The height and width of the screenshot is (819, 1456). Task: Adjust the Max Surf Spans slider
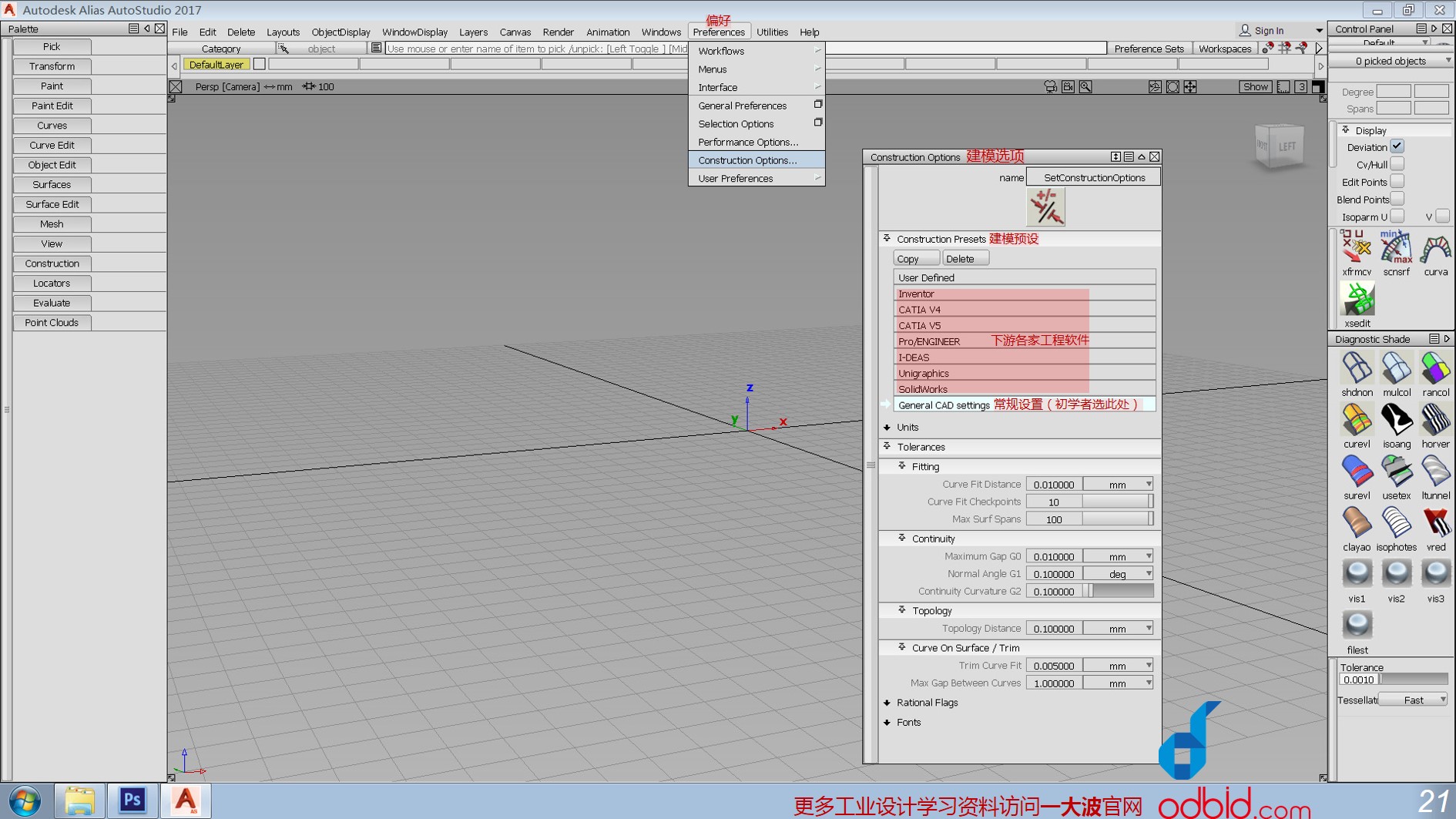(x=1118, y=519)
